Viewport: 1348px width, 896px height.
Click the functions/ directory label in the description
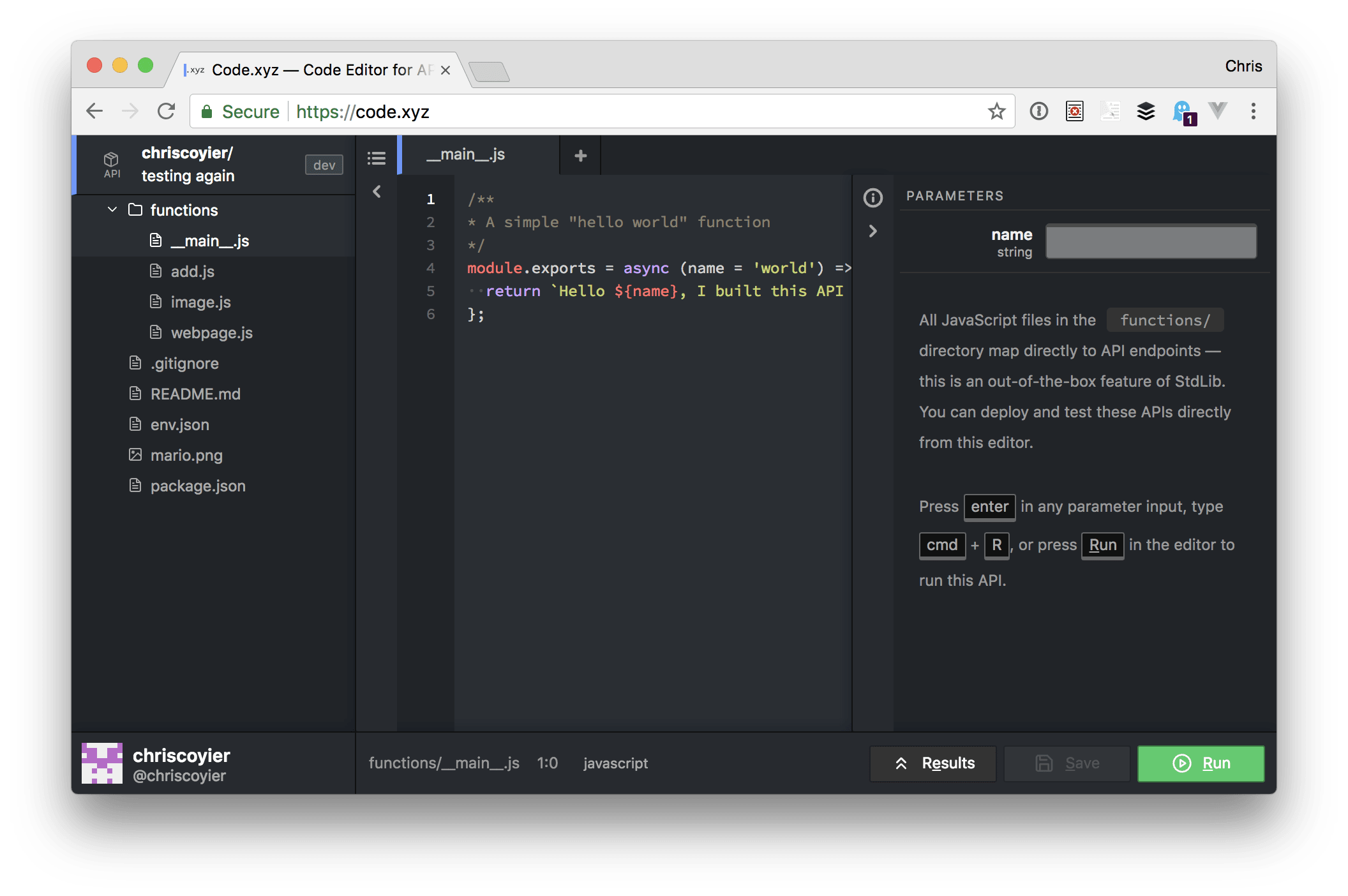pos(1165,320)
